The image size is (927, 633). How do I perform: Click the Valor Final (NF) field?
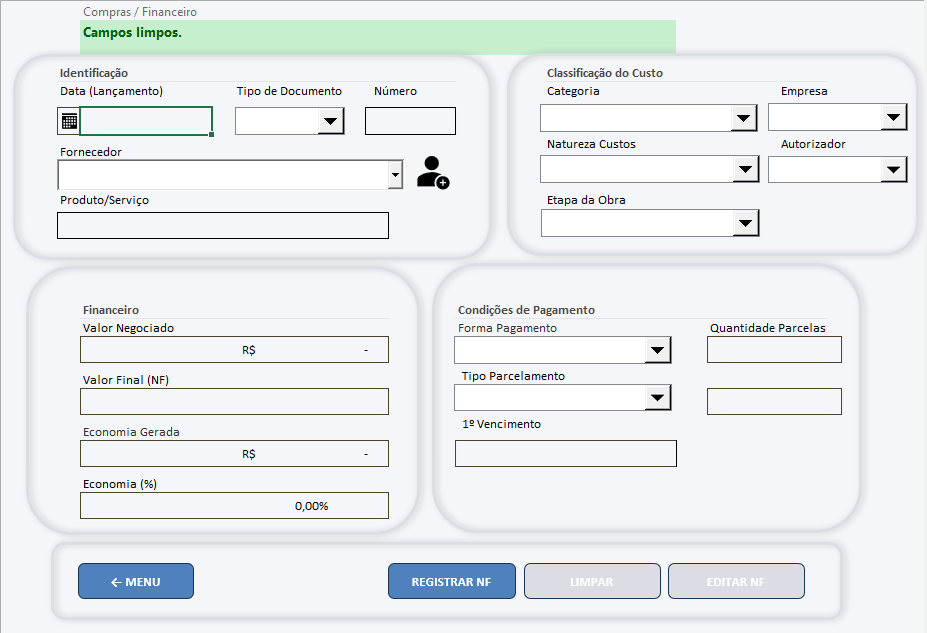pyautogui.click(x=234, y=401)
